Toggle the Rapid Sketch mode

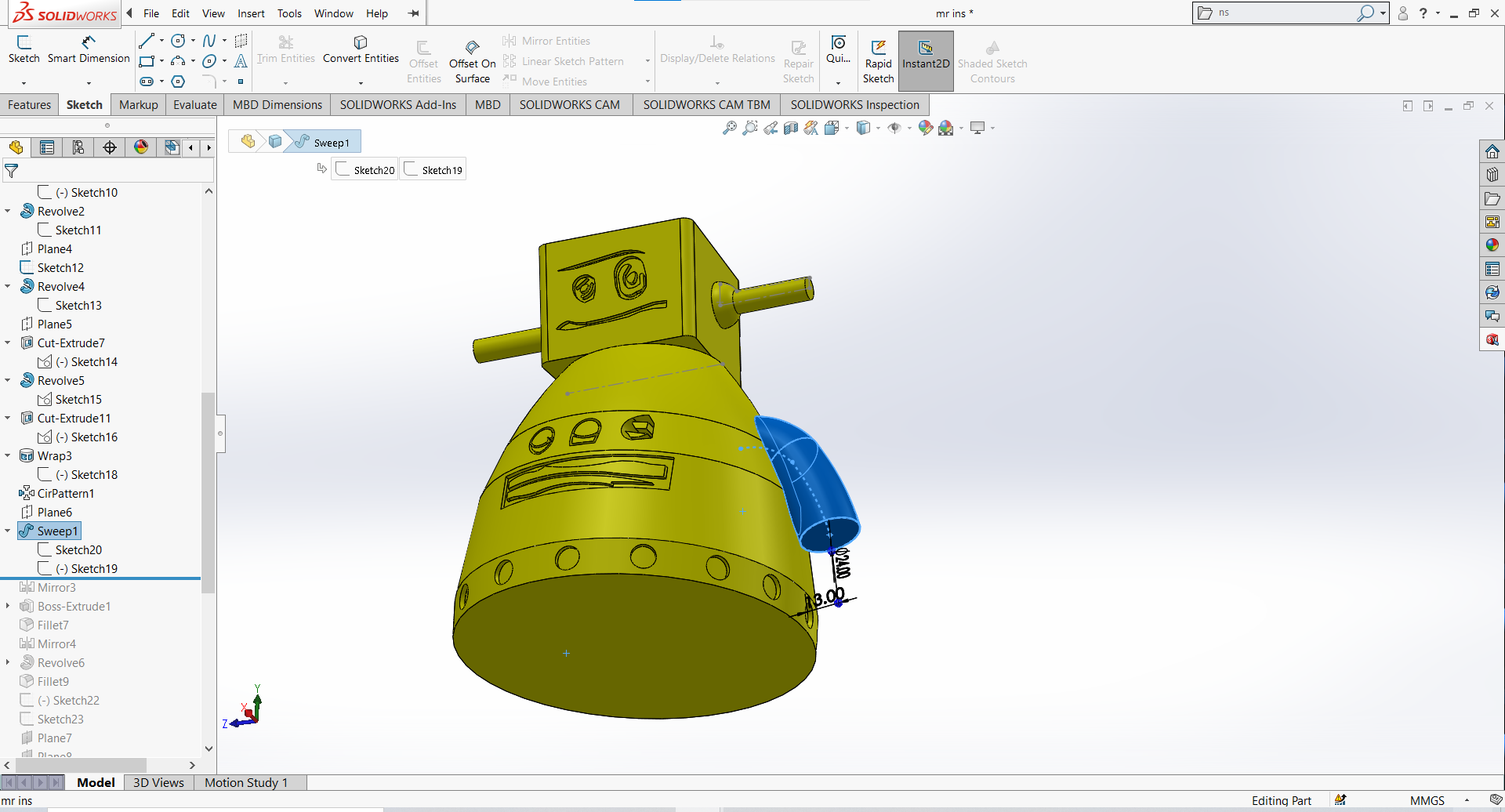coord(878,61)
